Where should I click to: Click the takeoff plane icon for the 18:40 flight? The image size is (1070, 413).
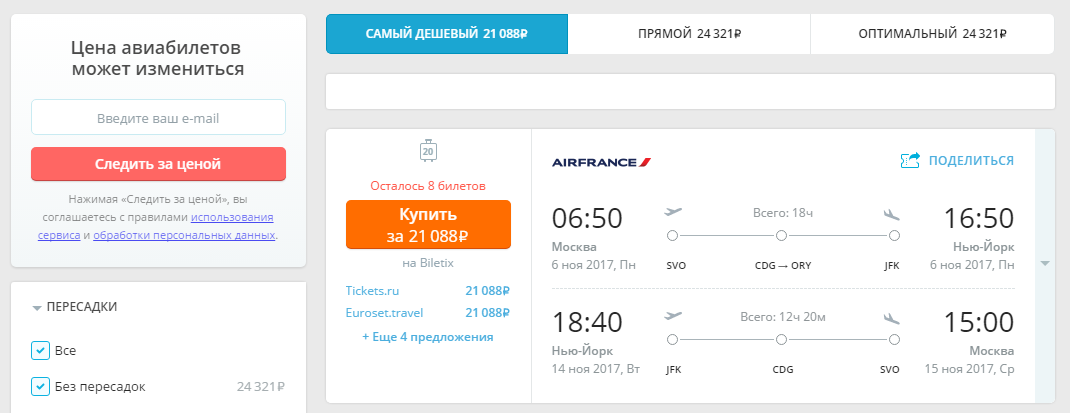(673, 316)
